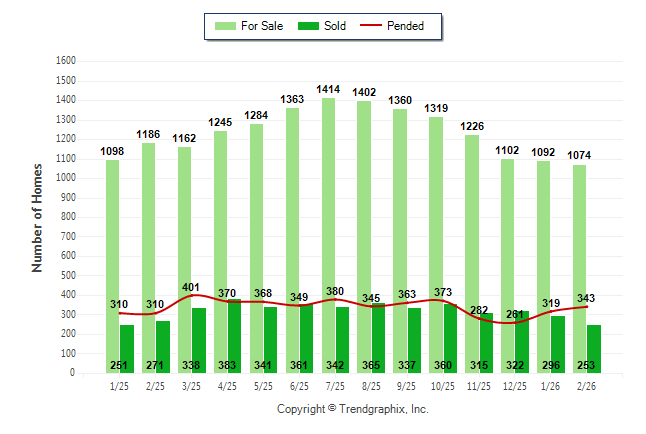This screenshot has width=646, height=434.
Task: Click the 2/26 x-axis month label
Action: click(587, 386)
